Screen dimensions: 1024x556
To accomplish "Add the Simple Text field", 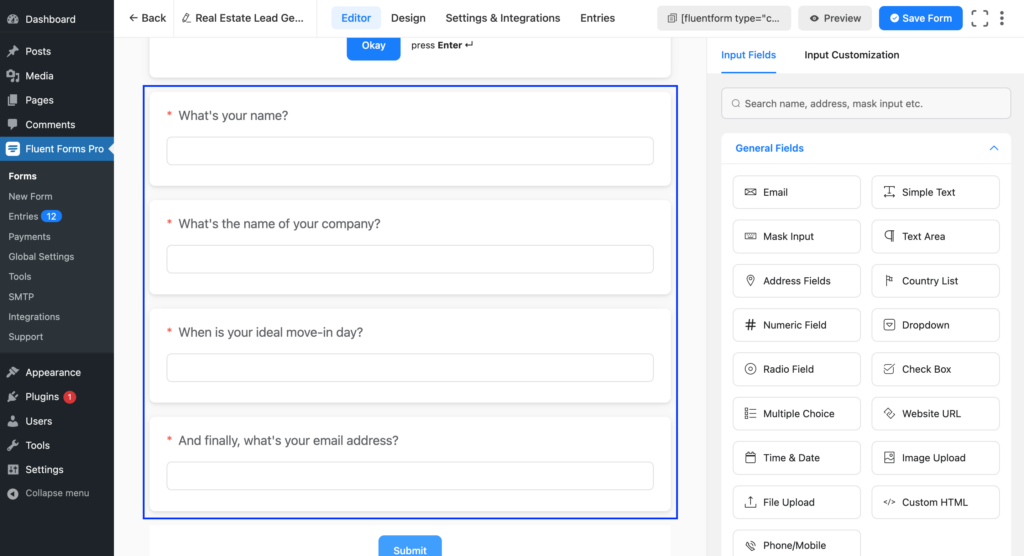I will [x=935, y=192].
